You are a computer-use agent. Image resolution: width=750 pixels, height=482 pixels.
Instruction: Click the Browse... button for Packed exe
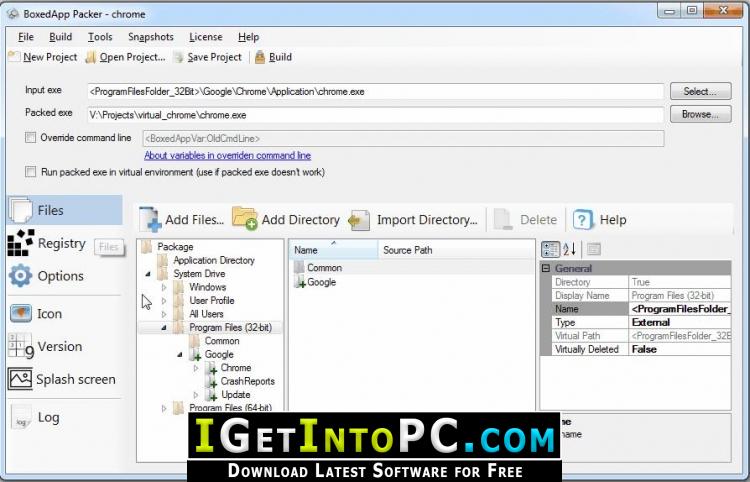(x=701, y=114)
